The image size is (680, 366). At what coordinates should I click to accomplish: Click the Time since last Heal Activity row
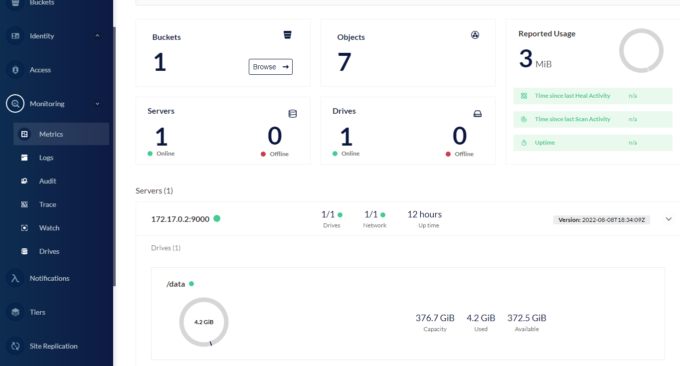(x=593, y=96)
